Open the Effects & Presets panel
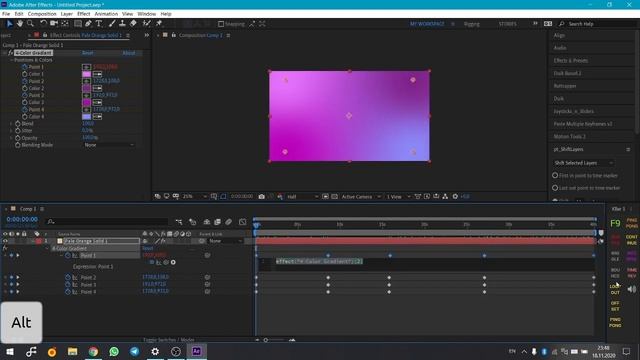This screenshot has width=640, height=360. [571, 60]
